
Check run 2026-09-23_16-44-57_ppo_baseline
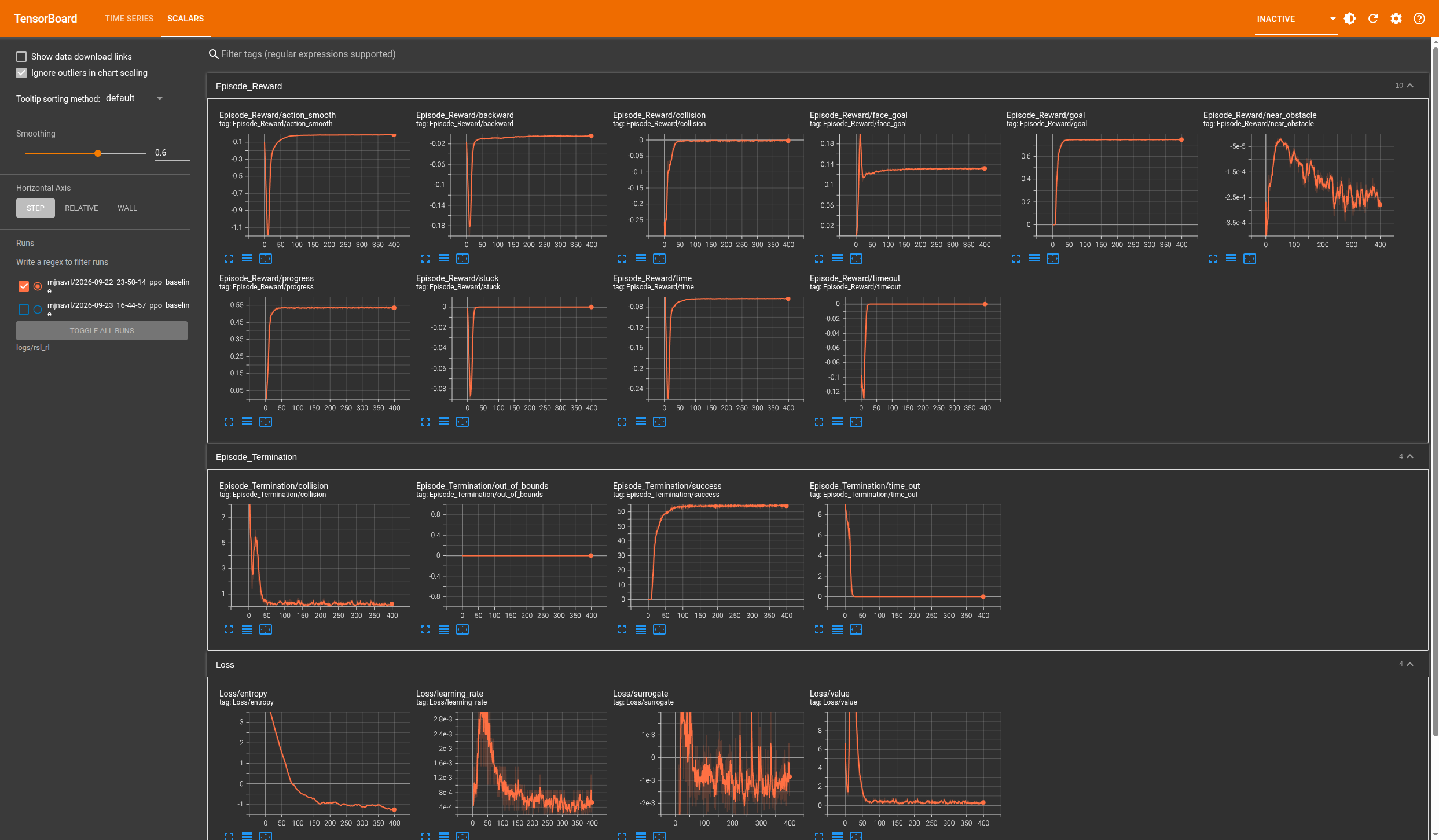24,310
